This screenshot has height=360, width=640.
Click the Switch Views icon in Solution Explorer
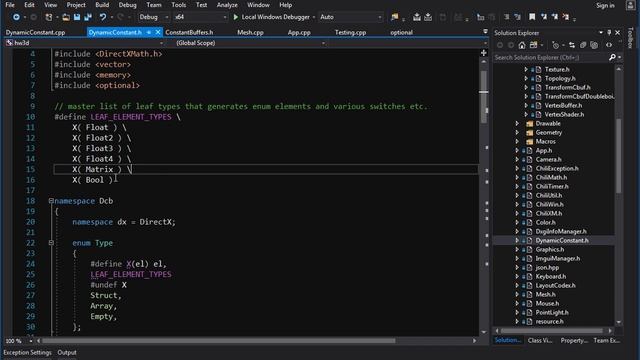[534, 45]
